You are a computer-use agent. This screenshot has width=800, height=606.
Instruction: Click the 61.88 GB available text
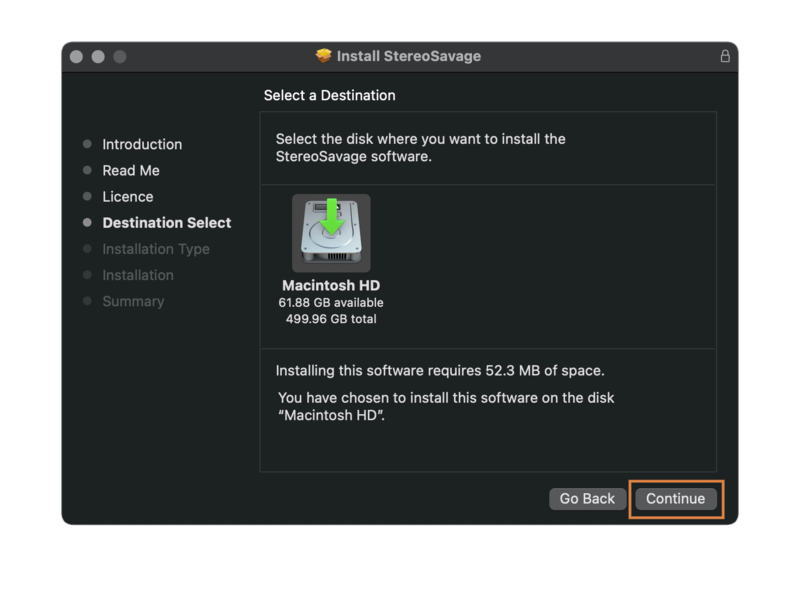(331, 302)
